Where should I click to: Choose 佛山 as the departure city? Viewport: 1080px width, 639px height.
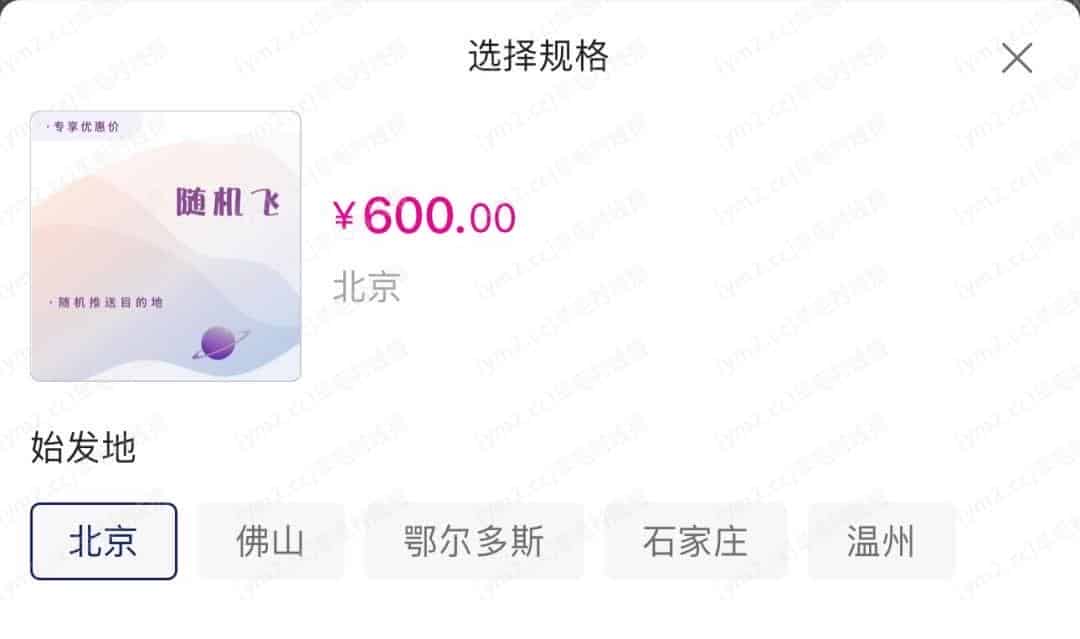(270, 541)
